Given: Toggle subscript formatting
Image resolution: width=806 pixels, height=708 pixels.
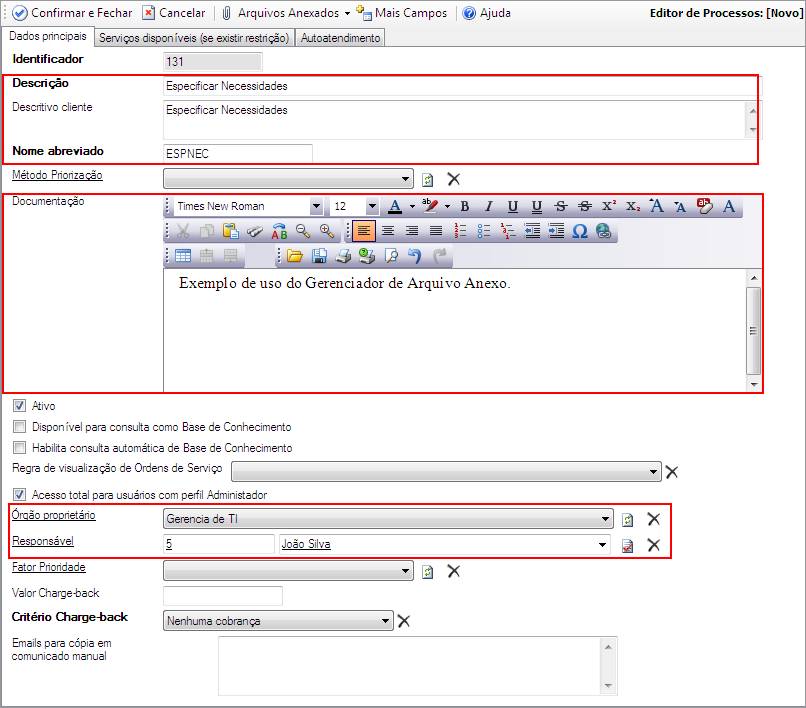Looking at the screenshot, I should [633, 206].
